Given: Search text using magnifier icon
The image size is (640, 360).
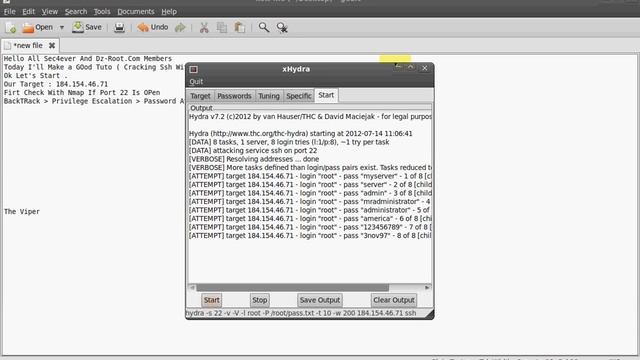Looking at the screenshot, I should click(x=264, y=28).
